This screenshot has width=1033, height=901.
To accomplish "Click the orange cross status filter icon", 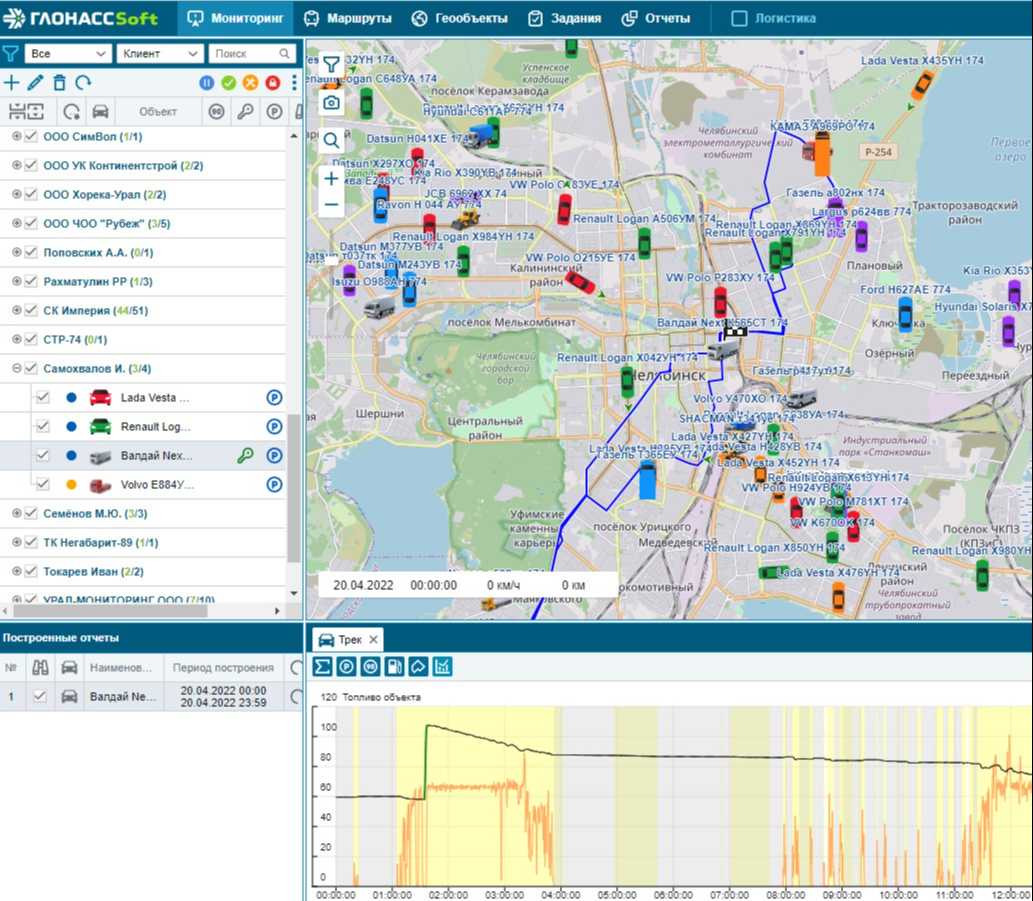I will (250, 82).
